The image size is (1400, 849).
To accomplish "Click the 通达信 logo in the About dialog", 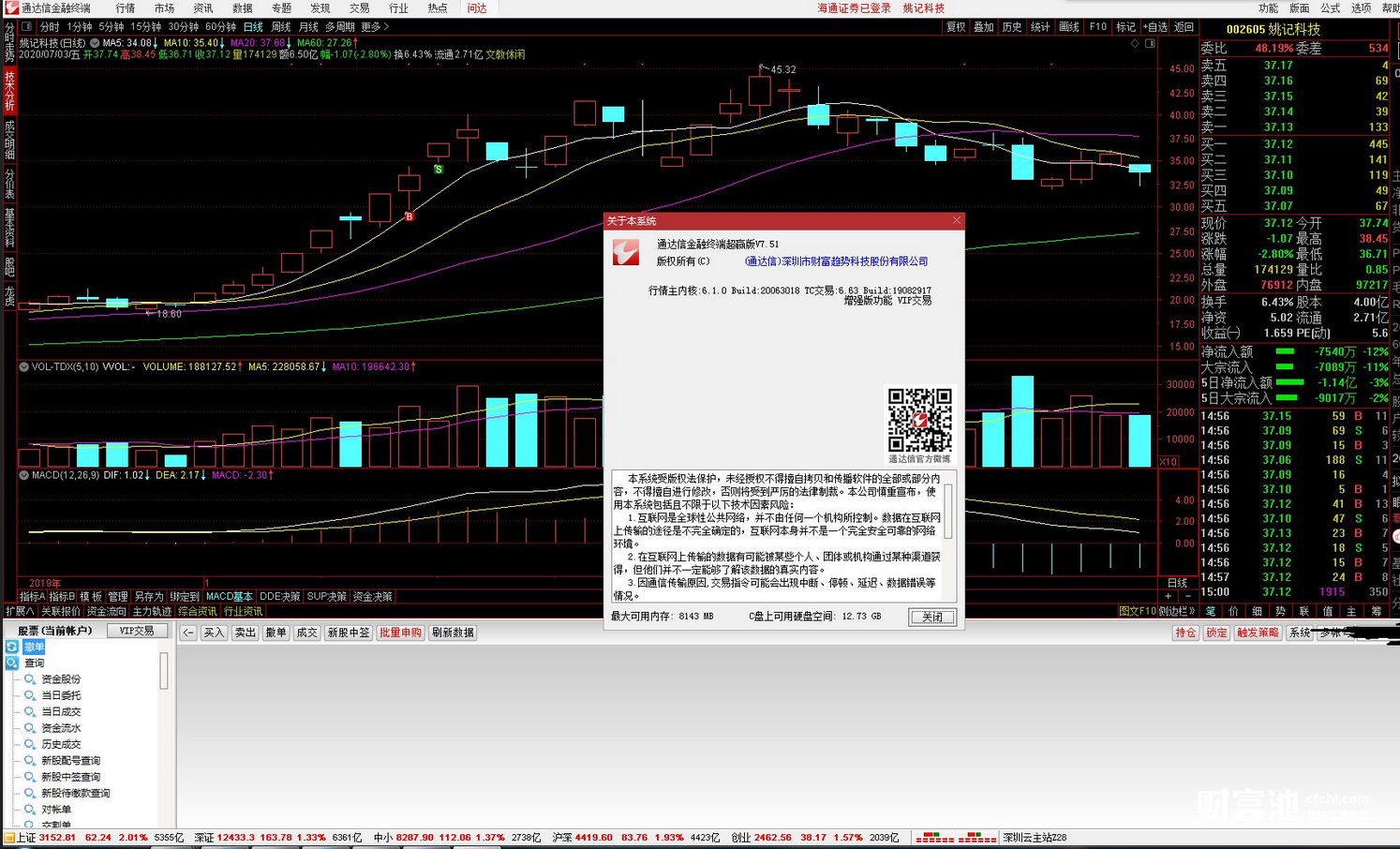I will point(626,252).
